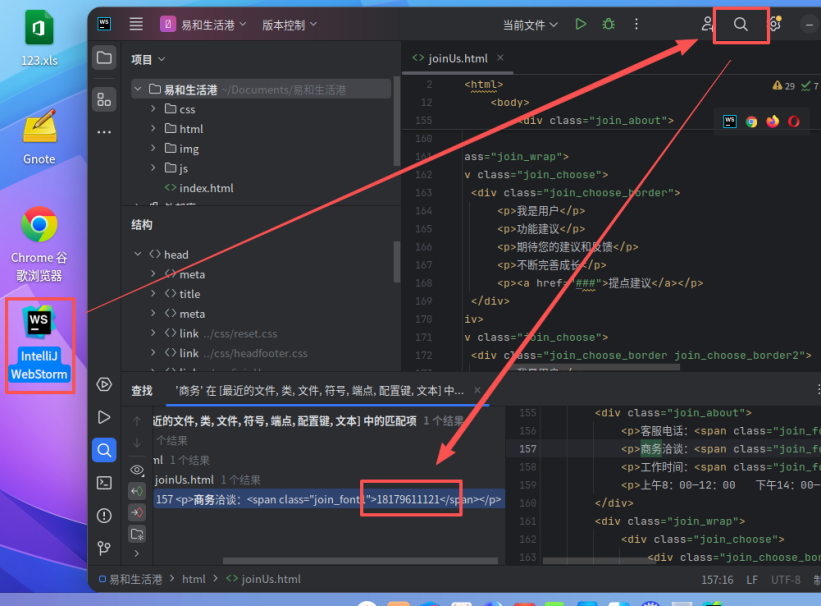Image resolution: width=821 pixels, height=606 pixels.
Task: Open the 易和生活港 project dropdown
Action: coord(203,24)
